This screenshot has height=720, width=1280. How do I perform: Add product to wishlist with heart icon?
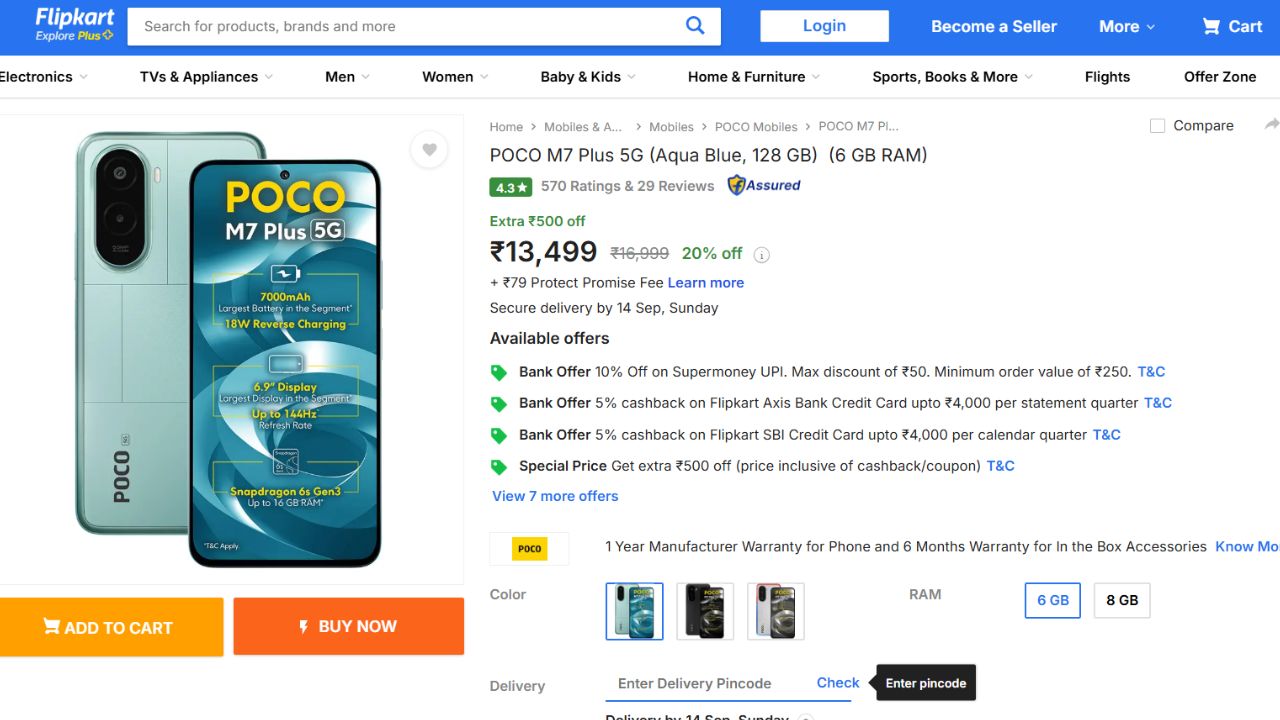(x=429, y=150)
